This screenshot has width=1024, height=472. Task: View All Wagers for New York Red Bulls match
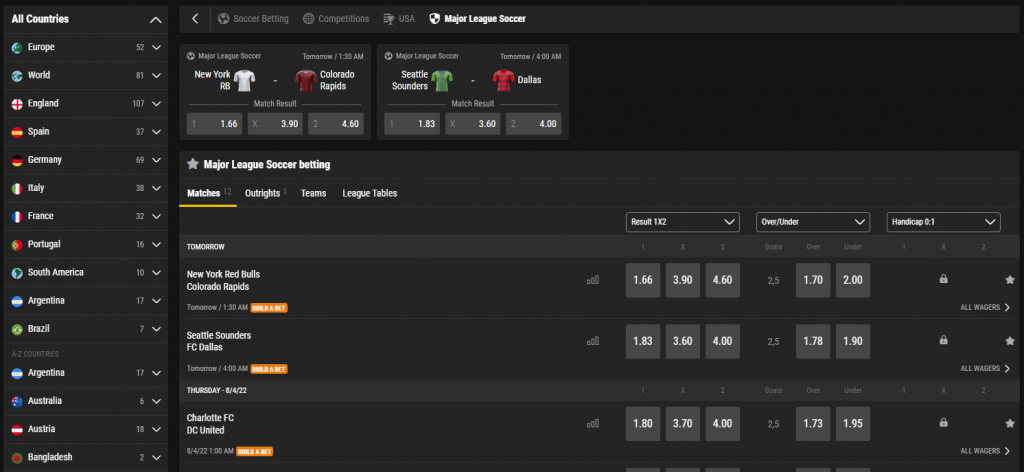(985, 307)
